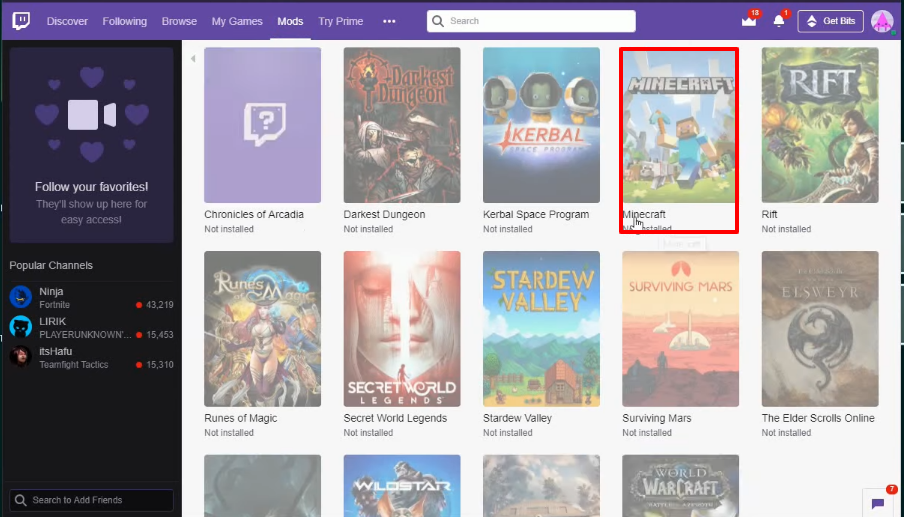Go to the Browse tab

click(x=179, y=21)
